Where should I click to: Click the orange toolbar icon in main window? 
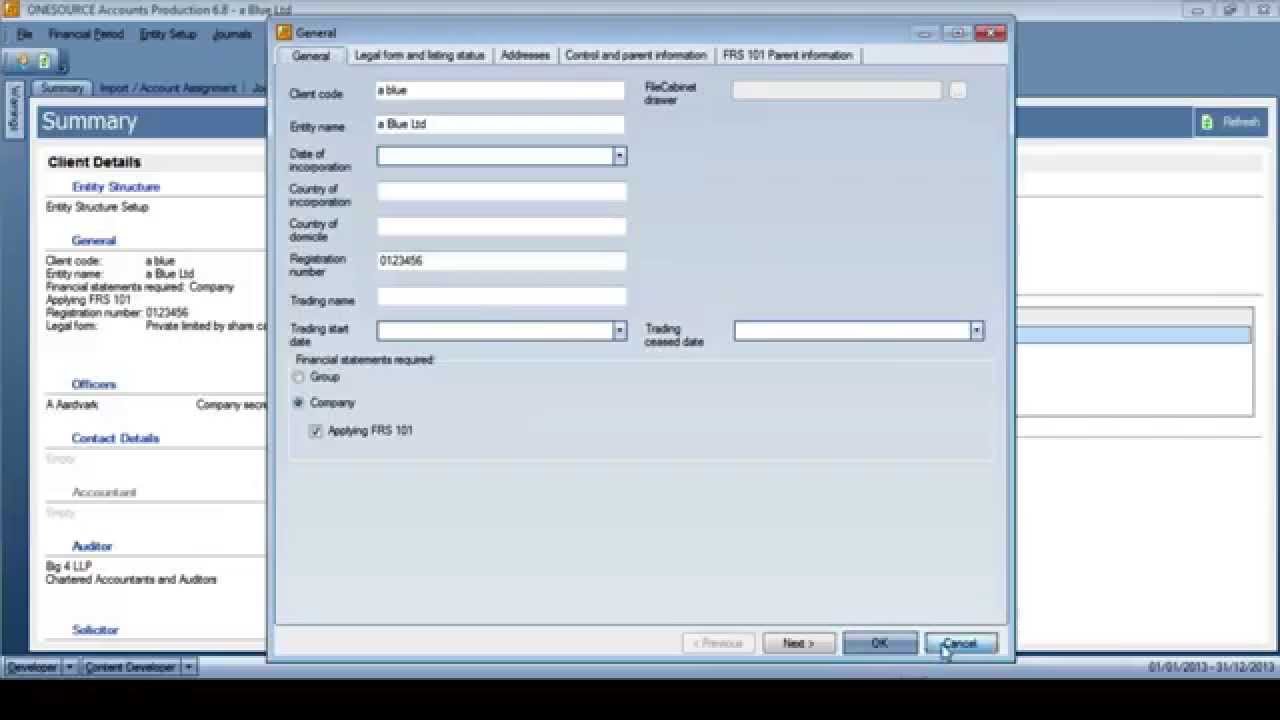(x=22, y=61)
